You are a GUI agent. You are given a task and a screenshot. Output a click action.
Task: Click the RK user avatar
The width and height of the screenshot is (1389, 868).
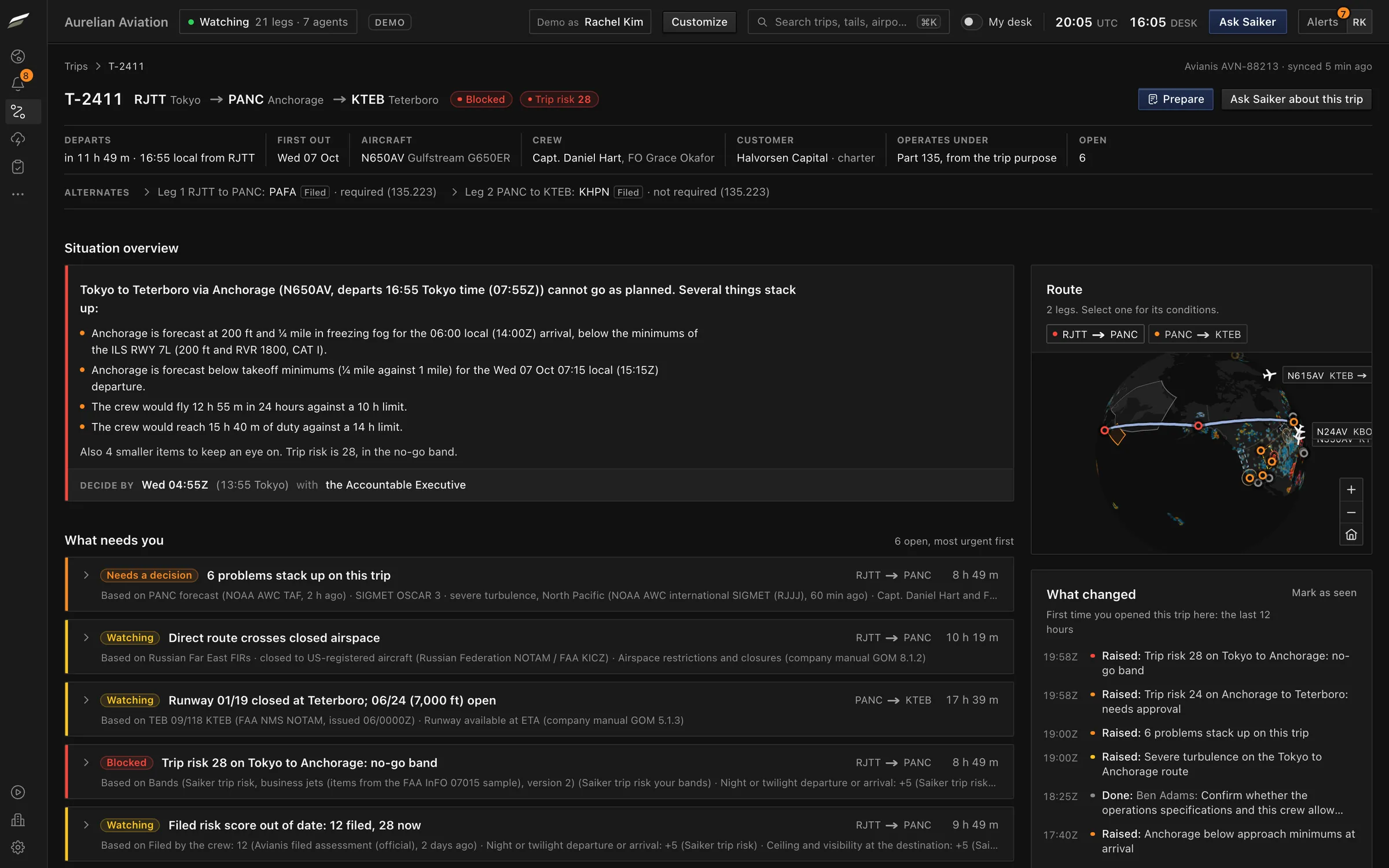1359,22
